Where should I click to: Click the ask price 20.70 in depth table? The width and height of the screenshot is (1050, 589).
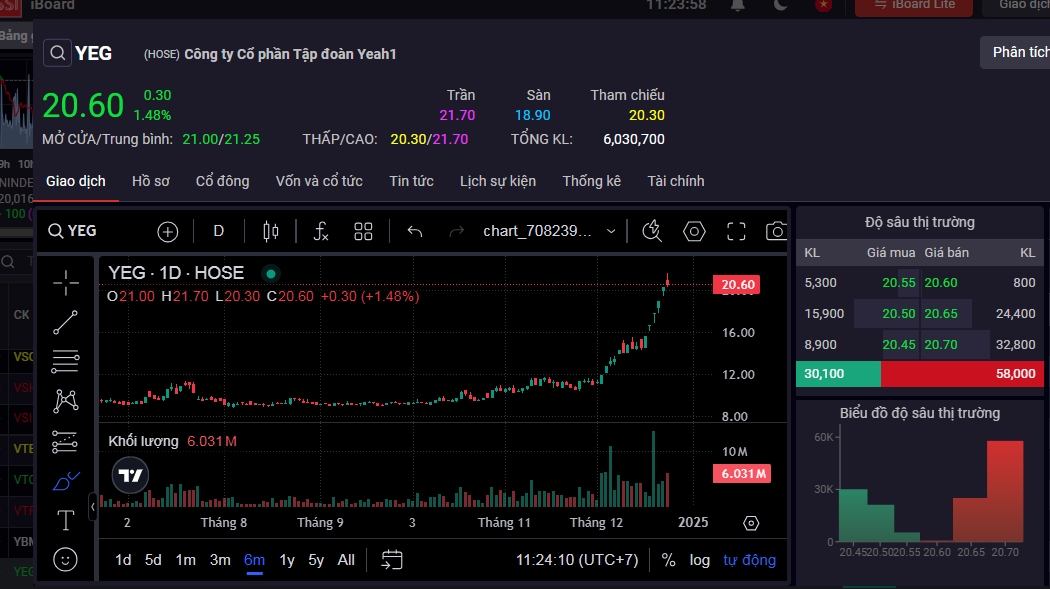click(941, 345)
